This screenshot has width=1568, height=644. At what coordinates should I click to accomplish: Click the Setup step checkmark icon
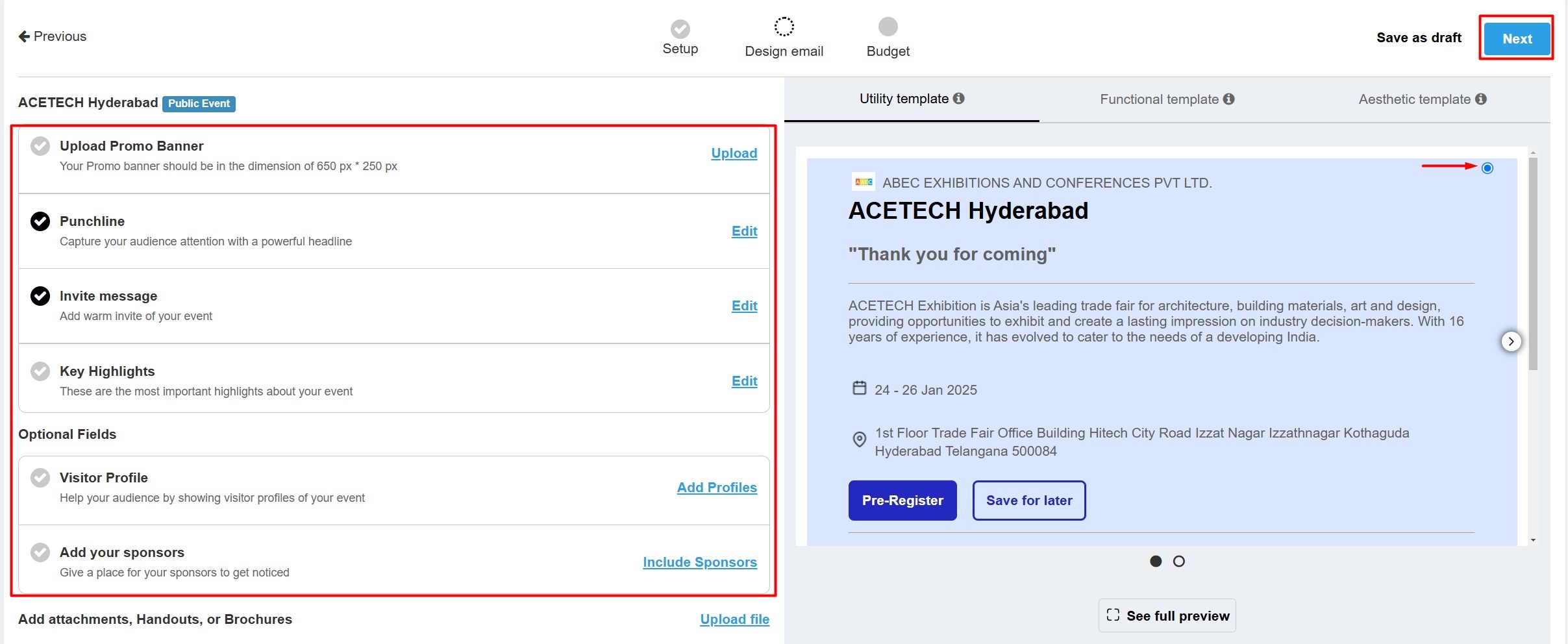(x=680, y=29)
